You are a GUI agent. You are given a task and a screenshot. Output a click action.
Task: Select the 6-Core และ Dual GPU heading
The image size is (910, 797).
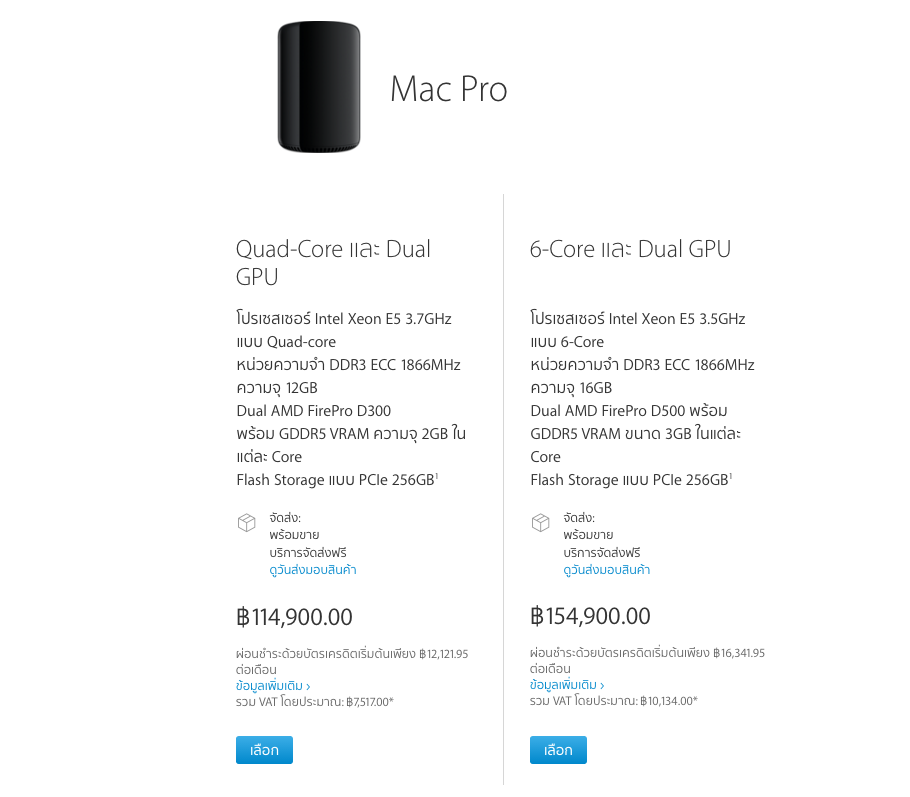pyautogui.click(x=630, y=249)
